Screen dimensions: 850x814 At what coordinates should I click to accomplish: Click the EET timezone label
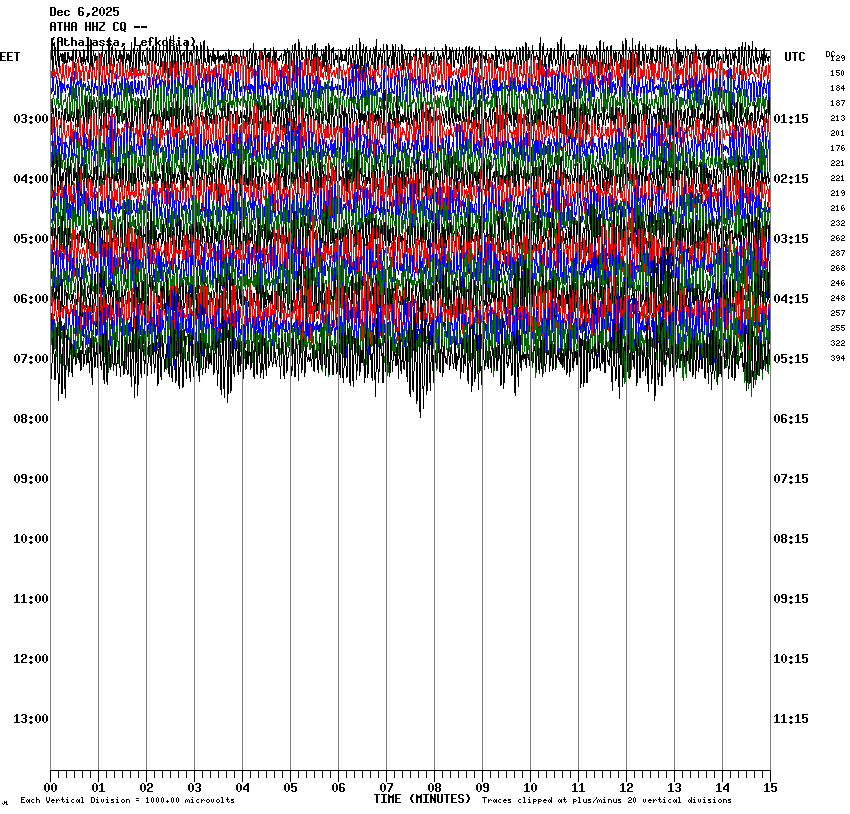10,57
